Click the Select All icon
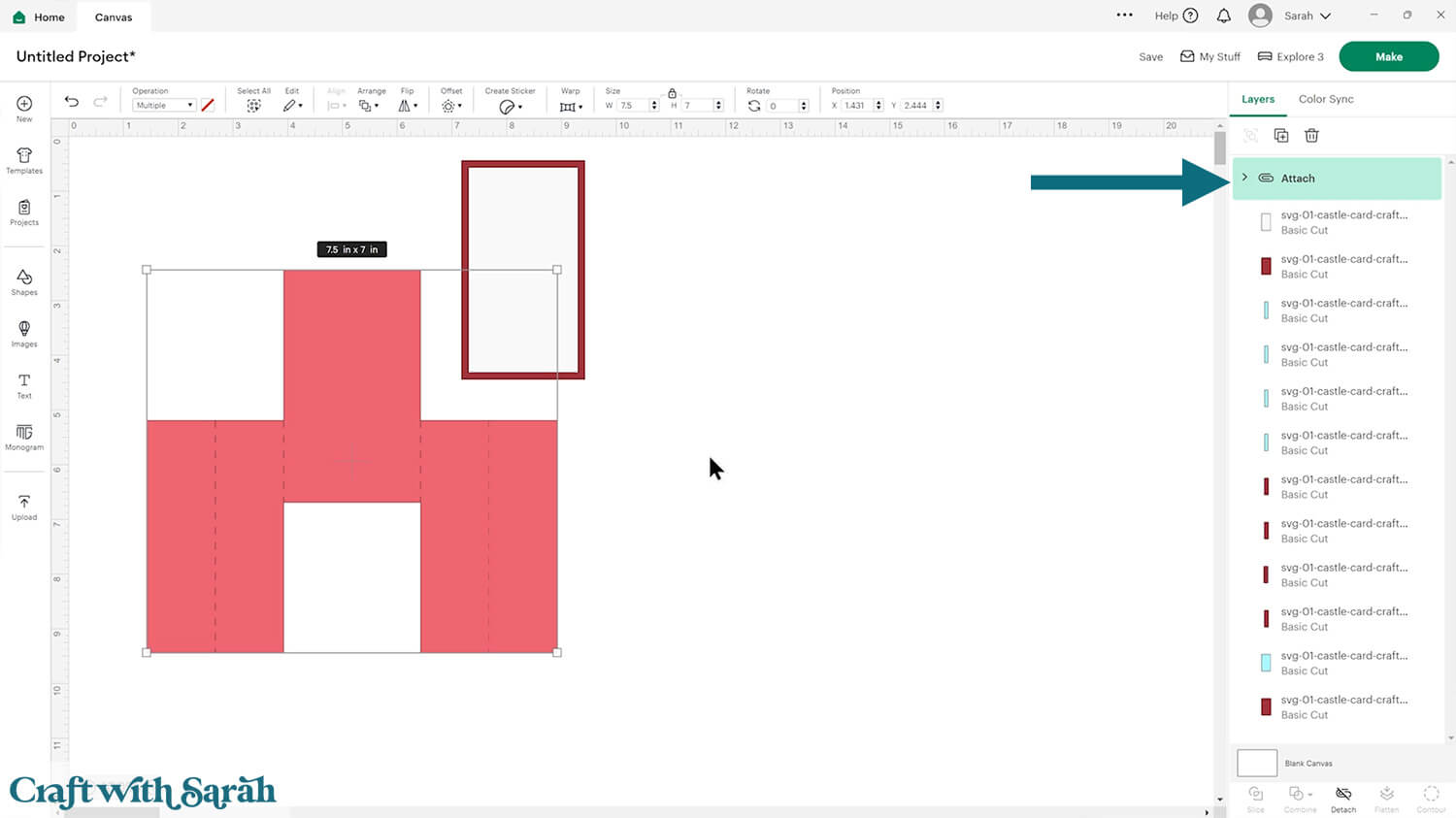 (x=253, y=106)
